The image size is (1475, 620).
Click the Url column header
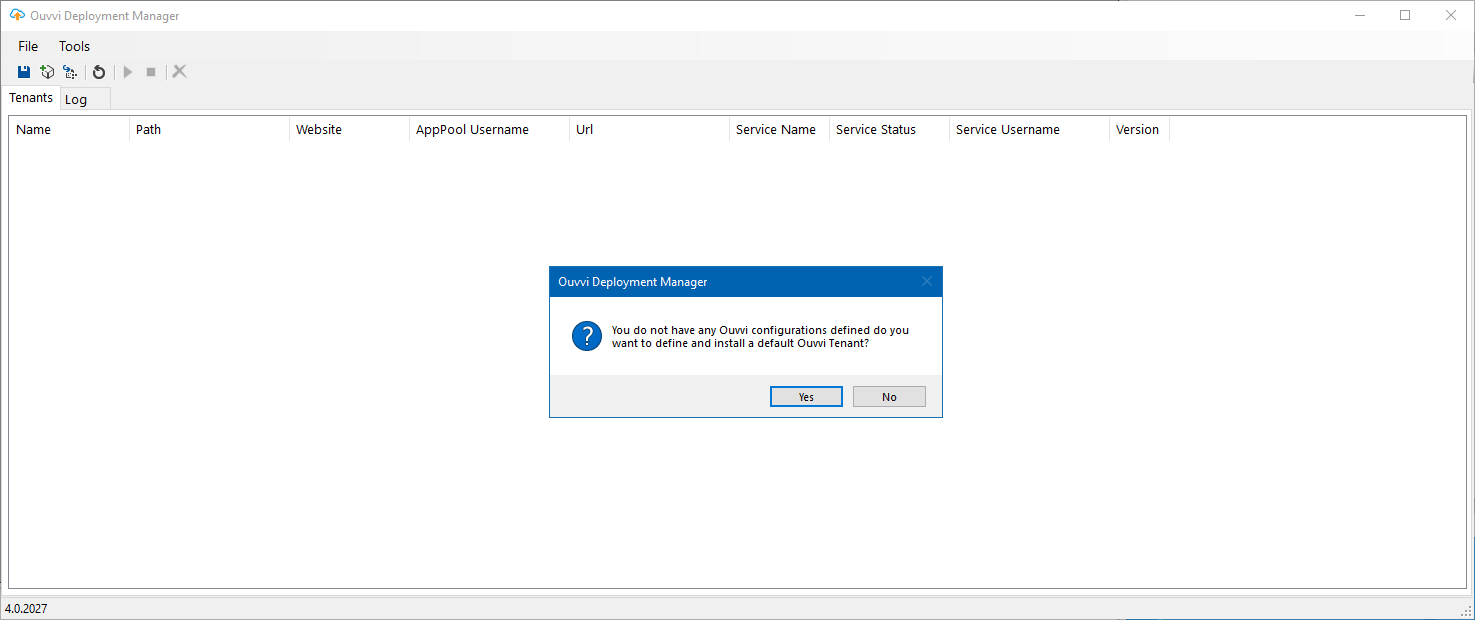pyautogui.click(x=649, y=129)
